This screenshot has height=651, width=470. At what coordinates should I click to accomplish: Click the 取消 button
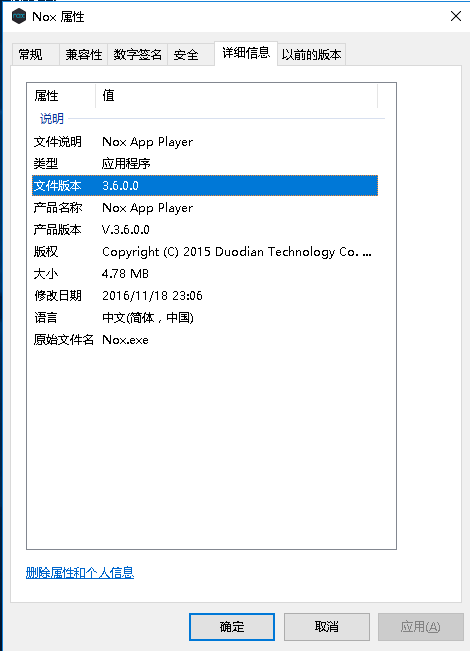(x=327, y=627)
